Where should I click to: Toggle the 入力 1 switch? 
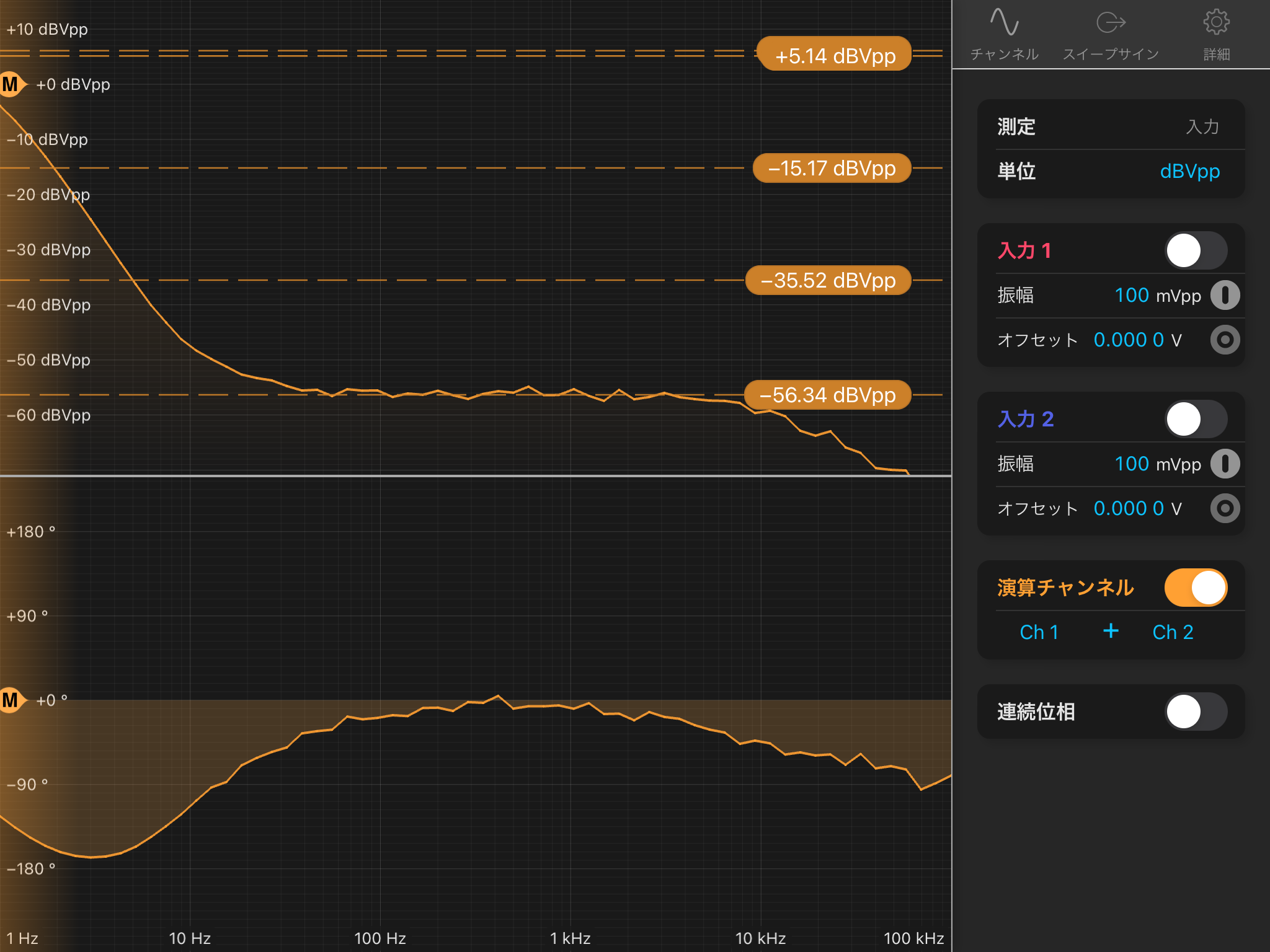point(1196,250)
